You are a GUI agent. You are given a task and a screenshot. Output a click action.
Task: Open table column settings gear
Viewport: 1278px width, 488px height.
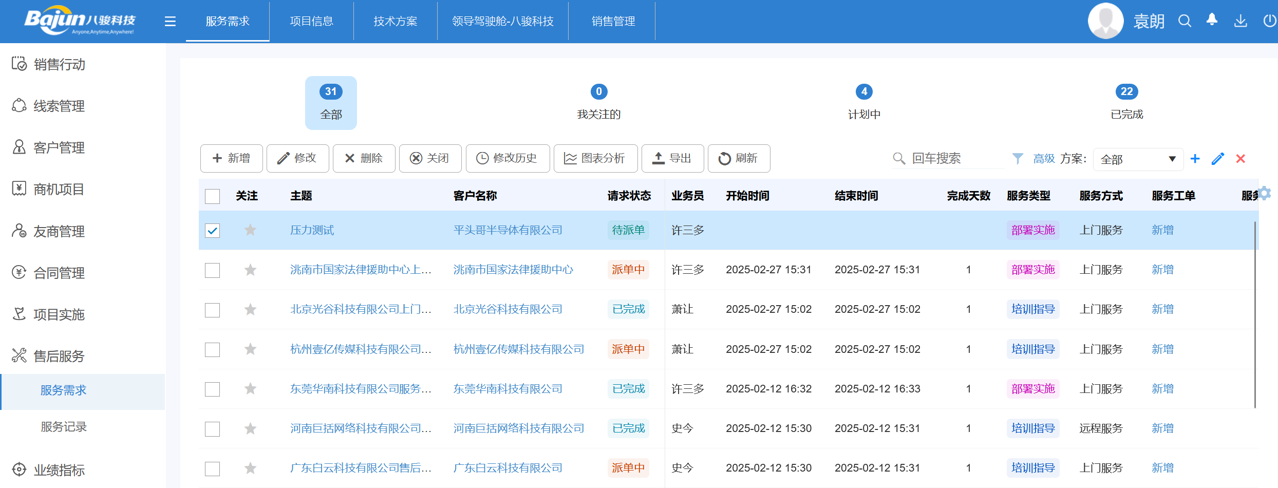pyautogui.click(x=1265, y=194)
